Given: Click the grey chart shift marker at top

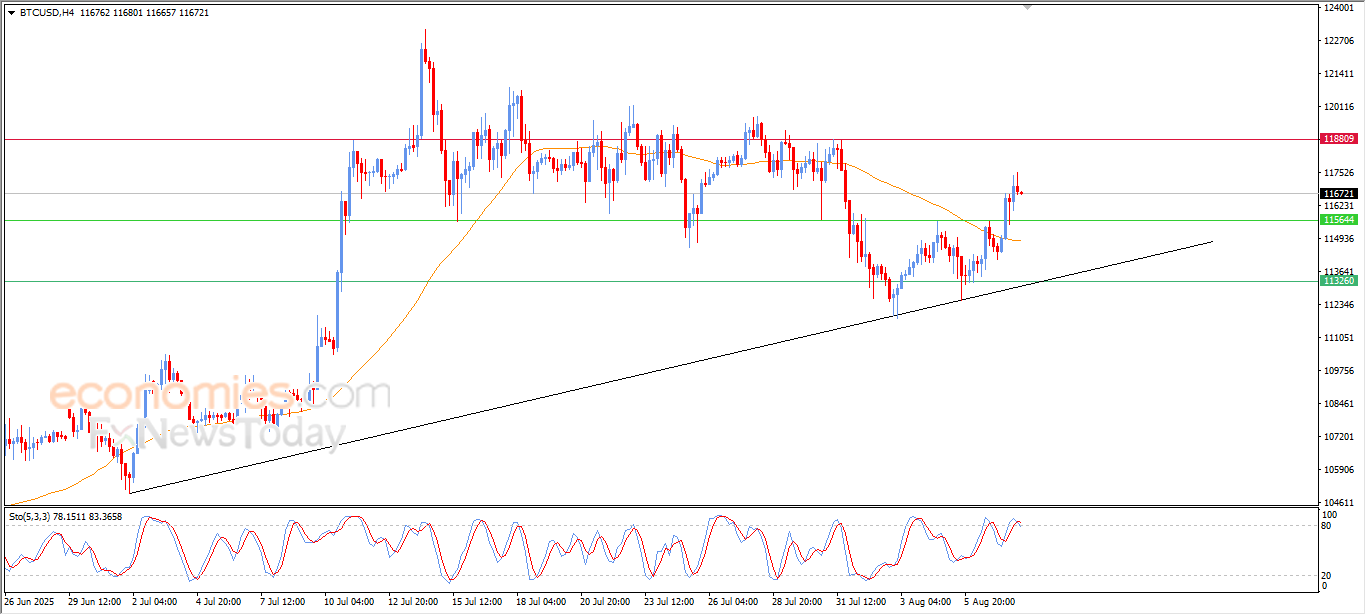Looking at the screenshot, I should click(1028, 7).
